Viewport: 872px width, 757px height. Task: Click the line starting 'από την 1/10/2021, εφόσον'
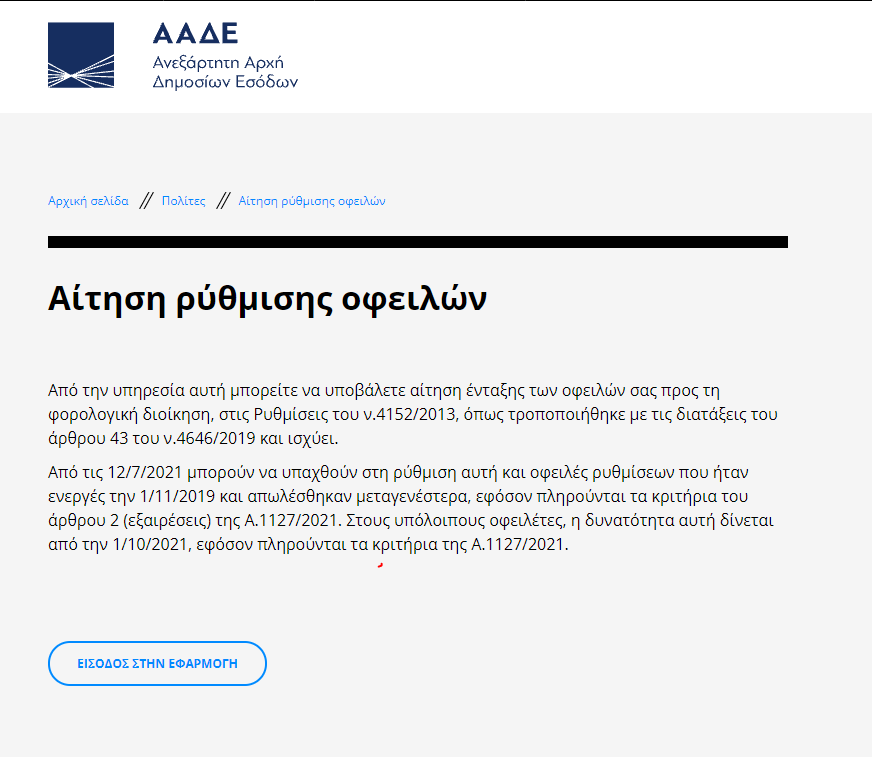(308, 544)
